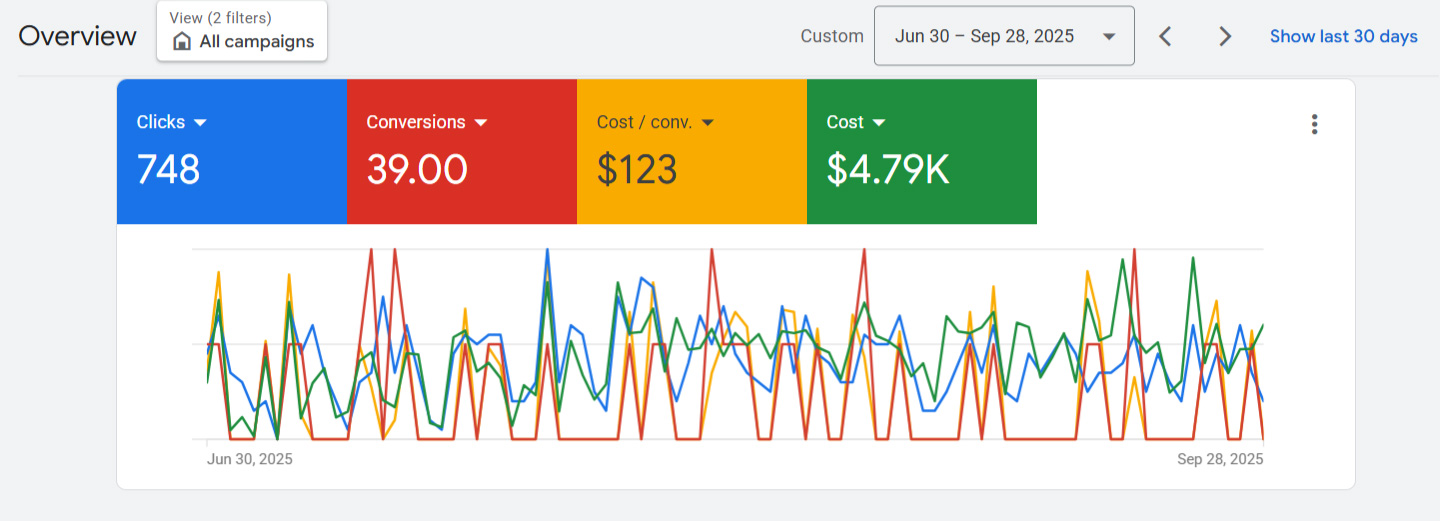Select the red 39.00 conversions value
Screen dimensions: 1440x521
point(416,169)
